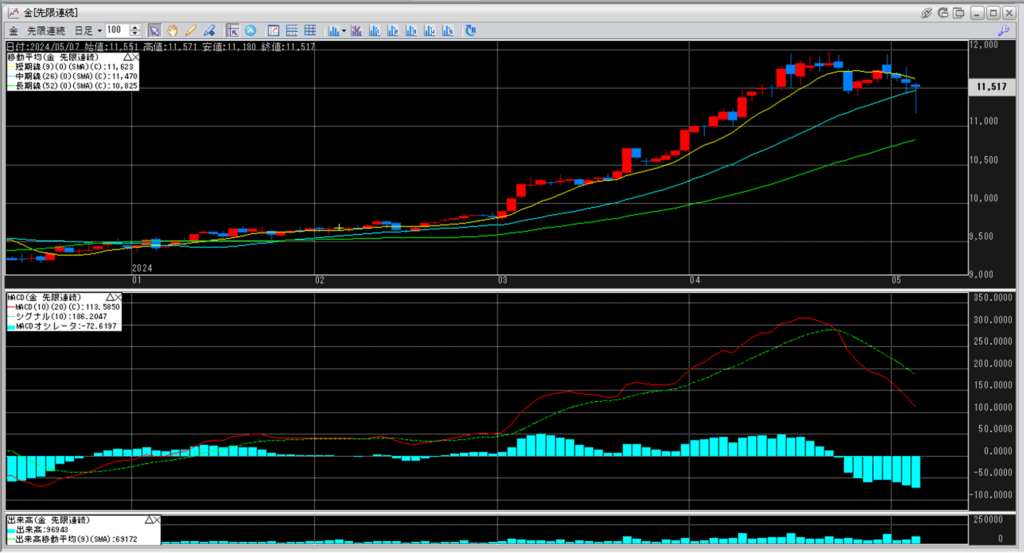Expand the chart type dropdown arrow
Screen dimensions: 1024x553
click(344, 30)
